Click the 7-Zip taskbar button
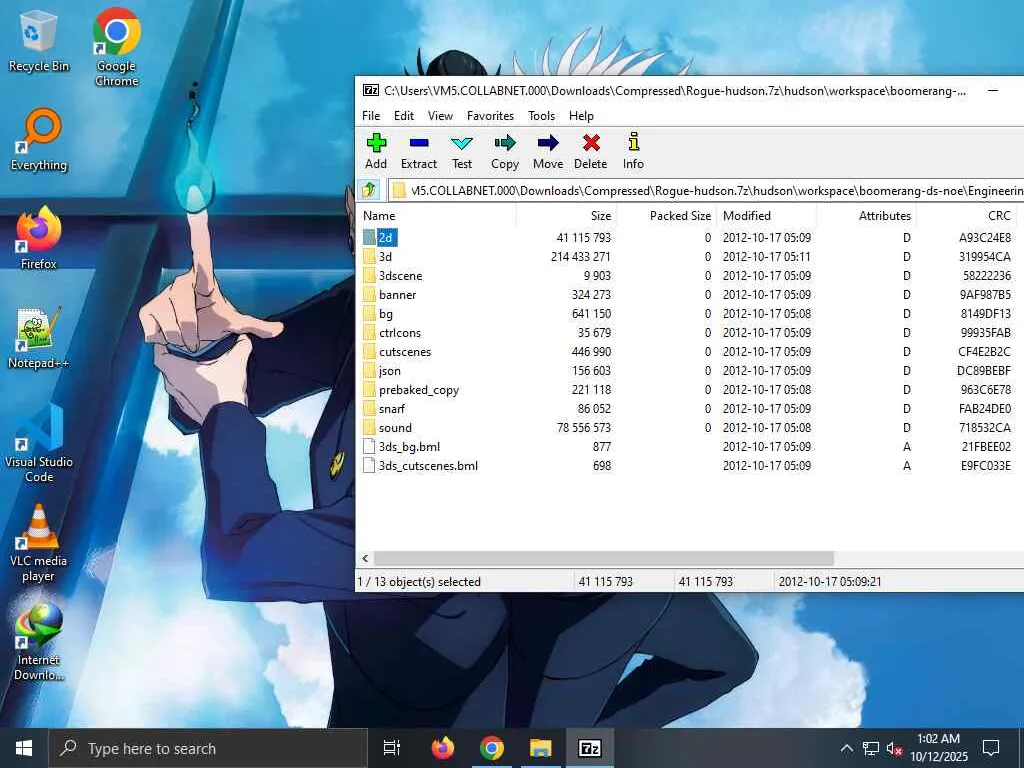Screen dimensions: 1024x768 [x=590, y=748]
